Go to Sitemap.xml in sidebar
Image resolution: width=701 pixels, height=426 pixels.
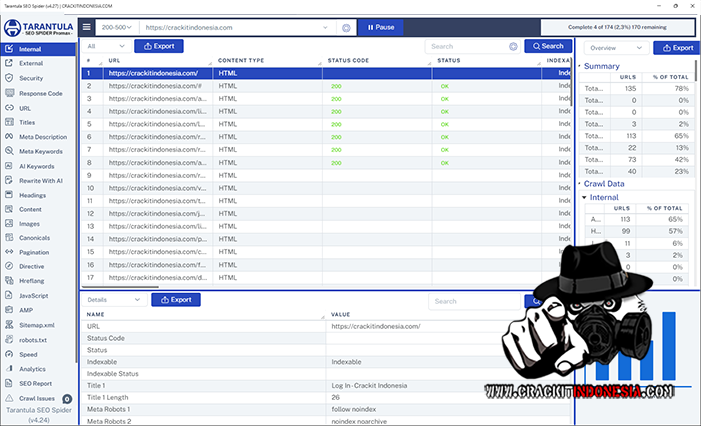pyautogui.click(x=37, y=325)
